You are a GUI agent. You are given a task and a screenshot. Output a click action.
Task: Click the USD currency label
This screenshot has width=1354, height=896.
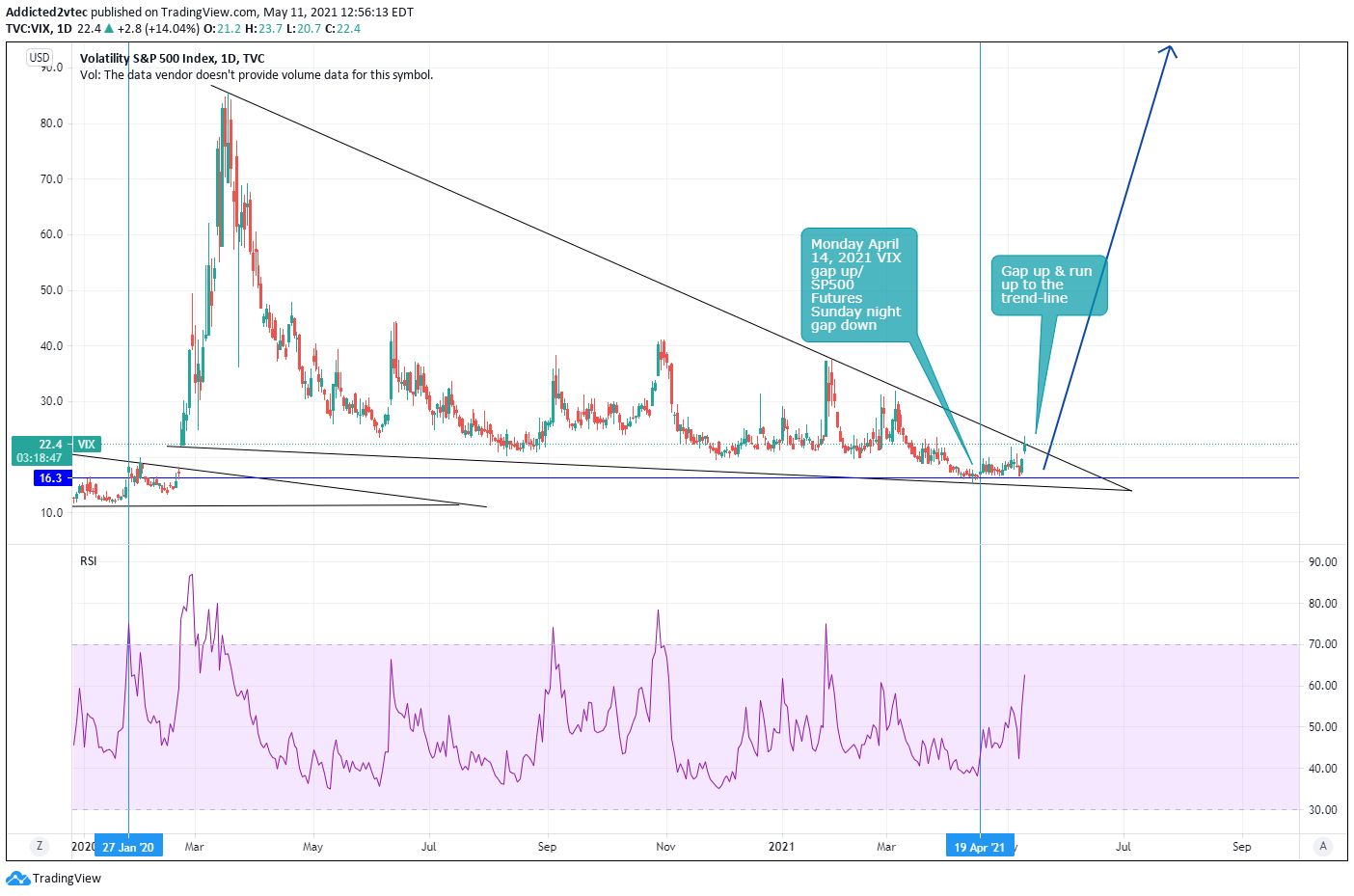point(40,57)
